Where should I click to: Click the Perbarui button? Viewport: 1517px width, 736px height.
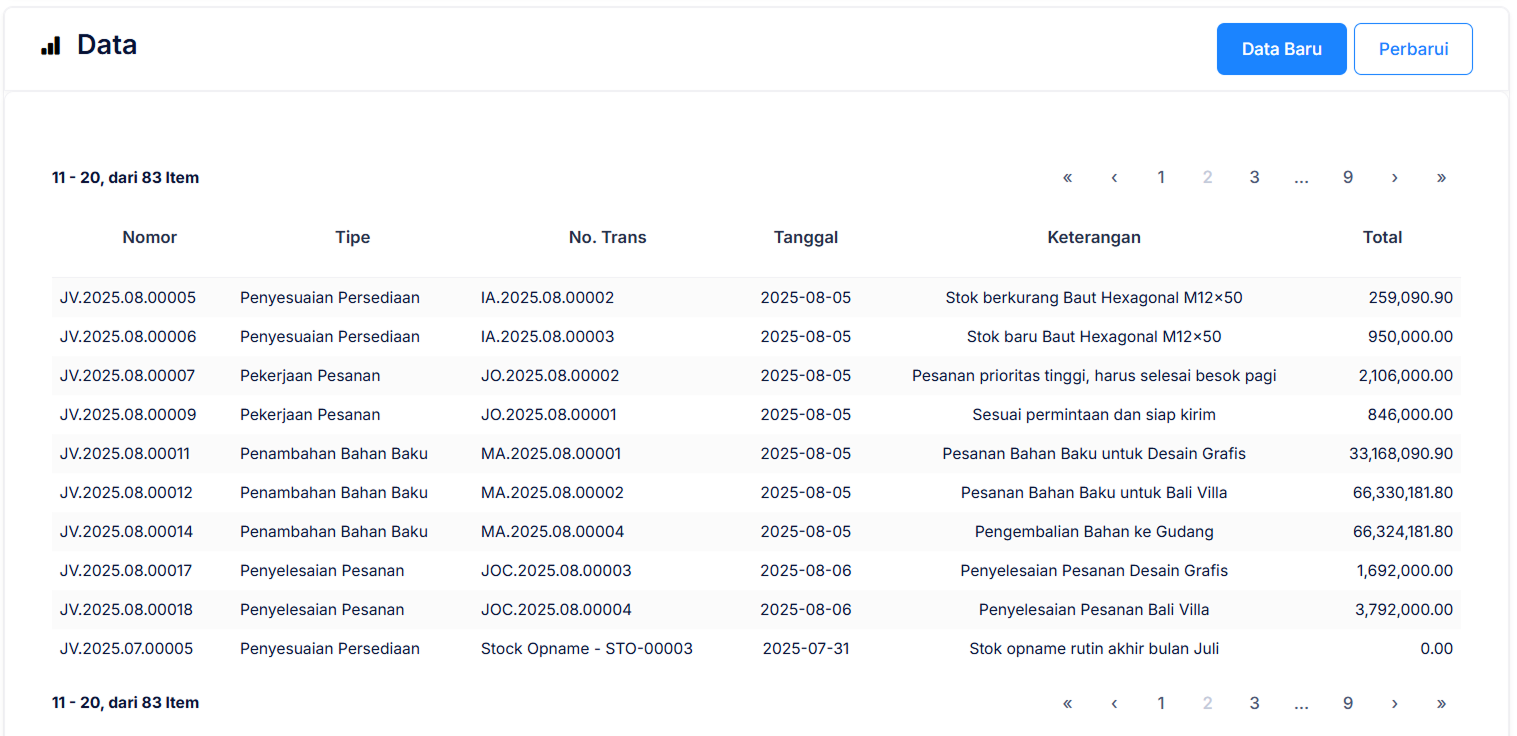click(1412, 49)
